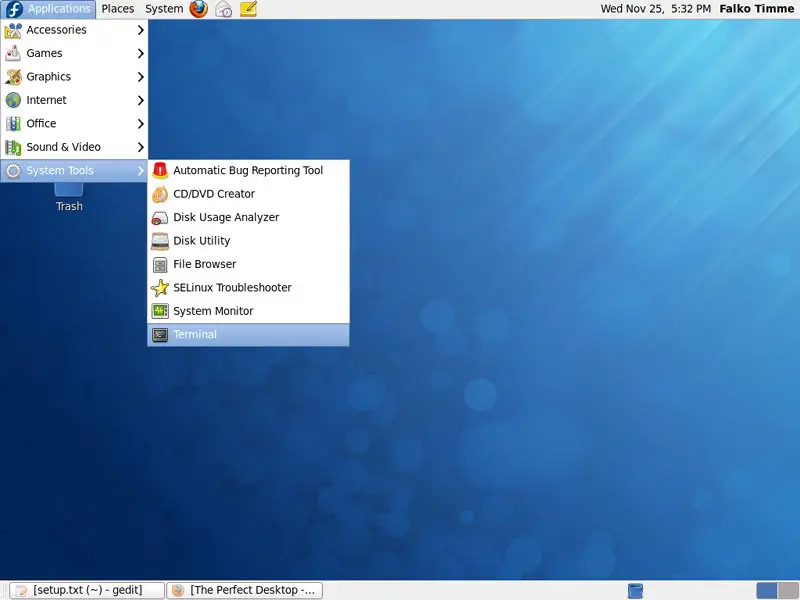Open the calendar from the date and time
Viewport: 800px width, 600px height.
654,9
